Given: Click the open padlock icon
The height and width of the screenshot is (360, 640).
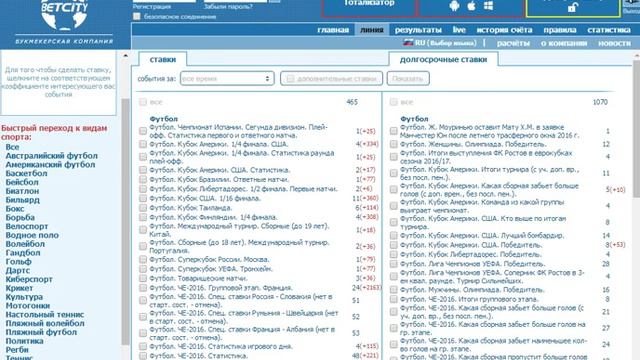Looking at the screenshot, I should tap(573, 7).
